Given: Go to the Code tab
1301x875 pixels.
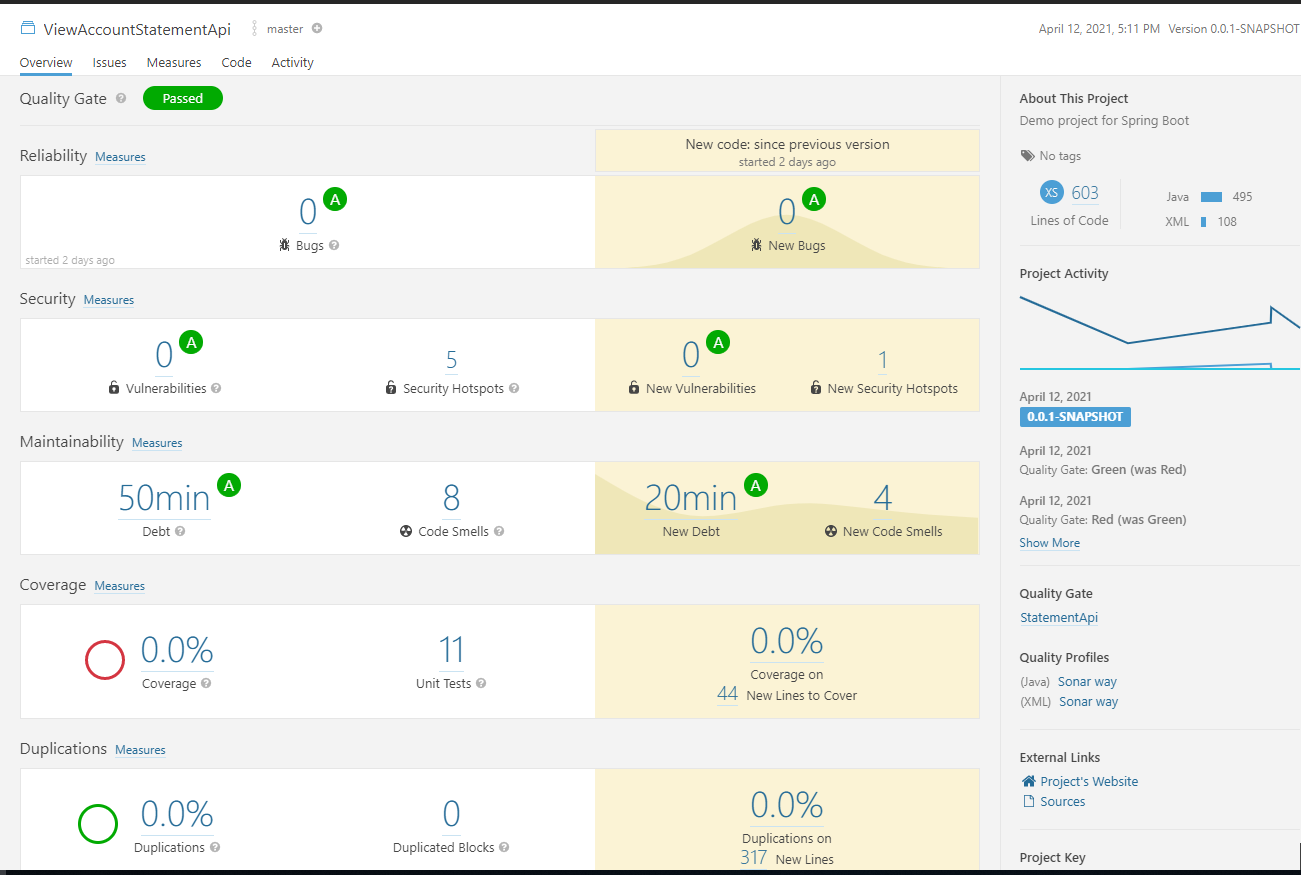Looking at the screenshot, I should [x=237, y=62].
